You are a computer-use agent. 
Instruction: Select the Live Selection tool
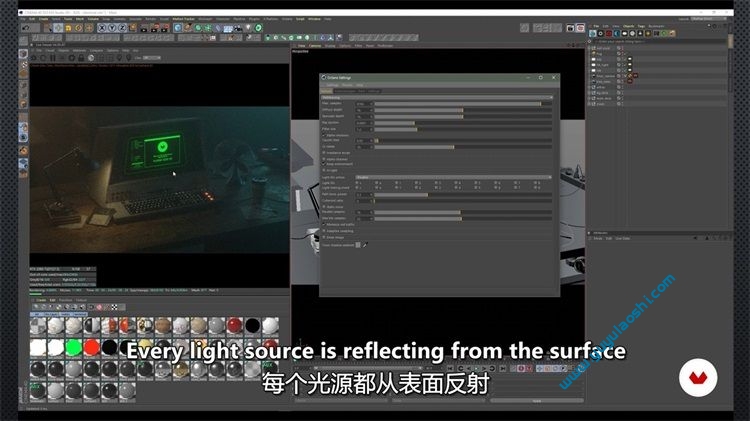pos(48,28)
